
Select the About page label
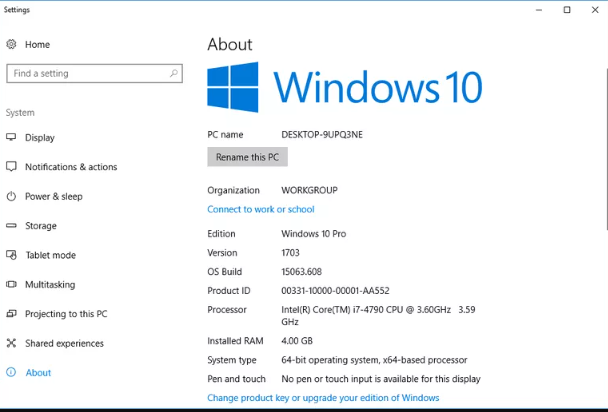(x=38, y=372)
